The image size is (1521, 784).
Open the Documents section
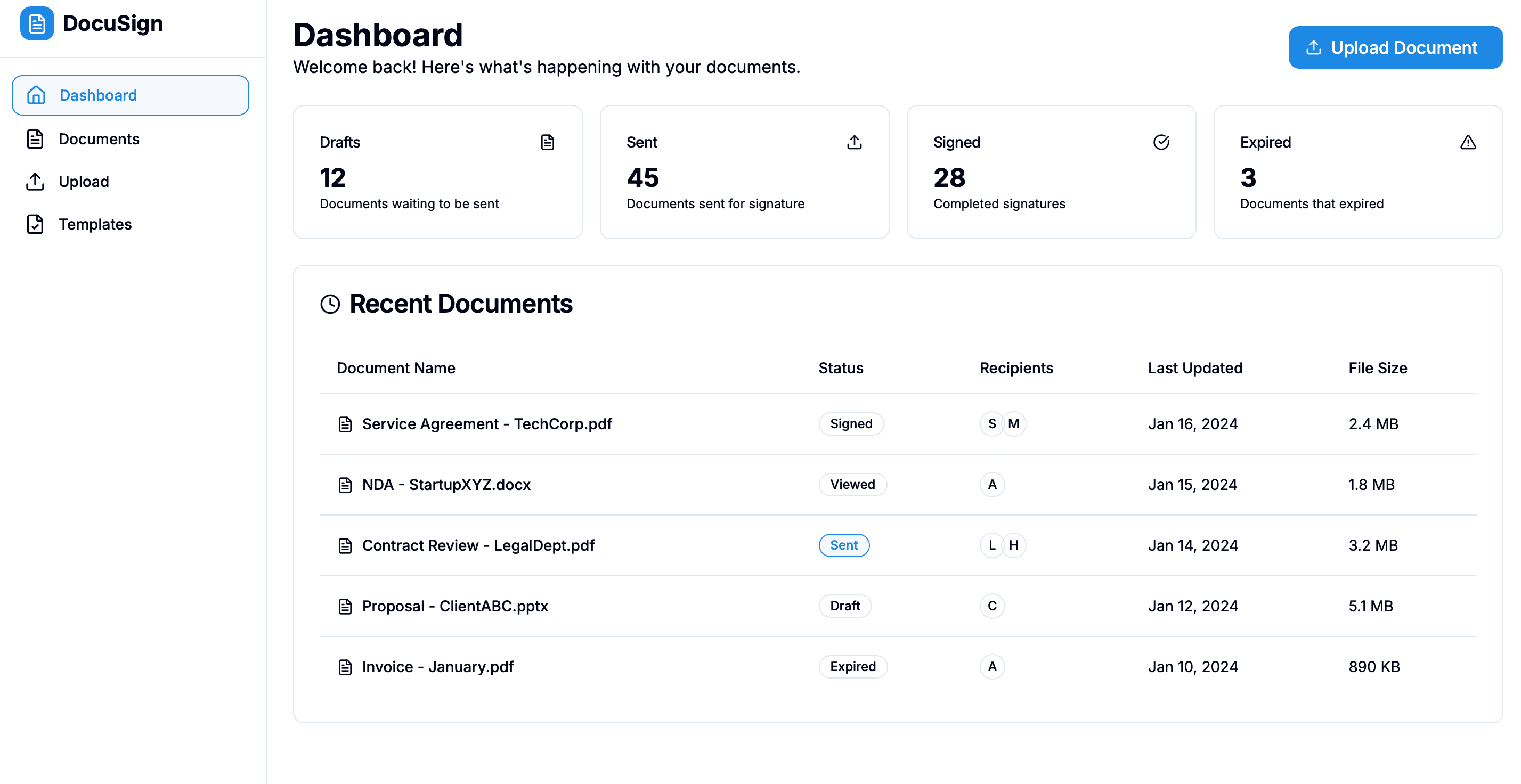pyautogui.click(x=99, y=138)
